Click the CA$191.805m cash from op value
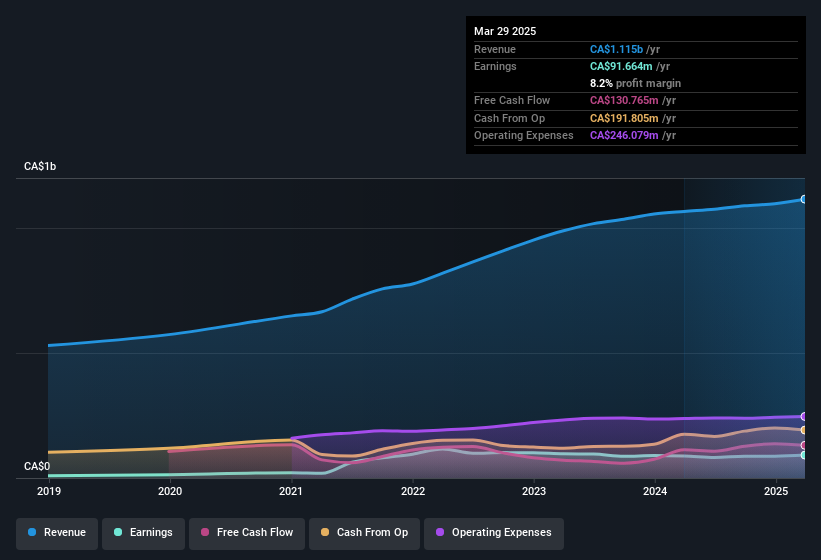 click(624, 118)
